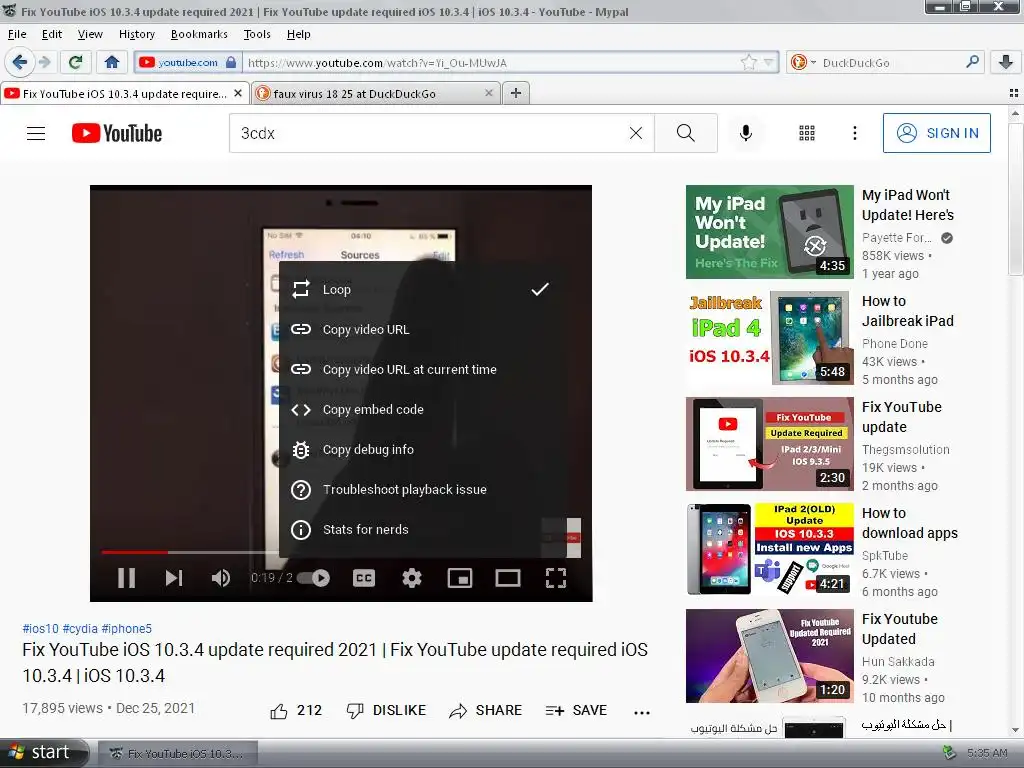Switch to 'faux virus 18 25 at DuckDuckGo' tab

(375, 93)
